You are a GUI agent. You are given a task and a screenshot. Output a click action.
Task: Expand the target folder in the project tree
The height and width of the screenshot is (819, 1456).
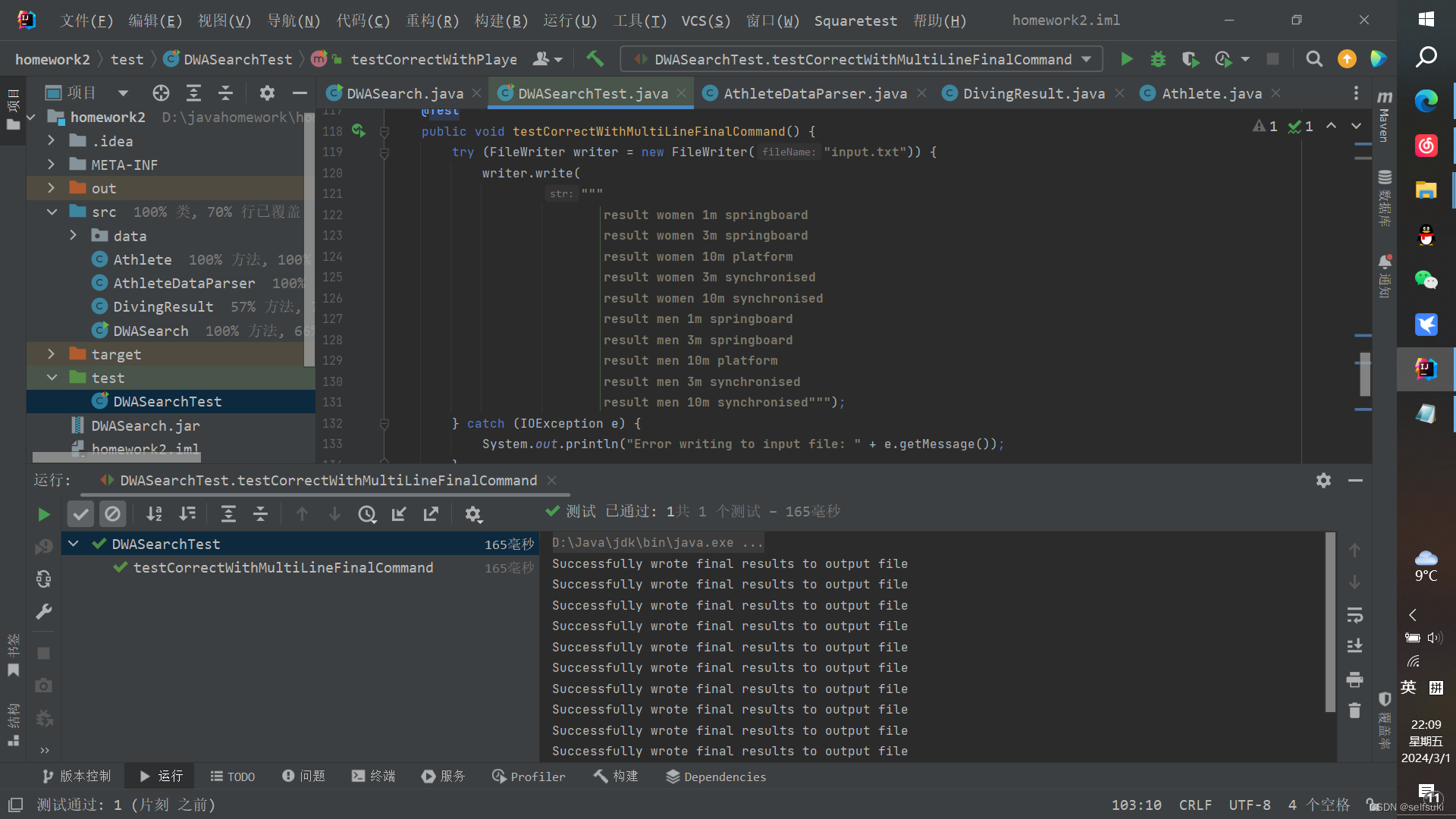coord(51,354)
